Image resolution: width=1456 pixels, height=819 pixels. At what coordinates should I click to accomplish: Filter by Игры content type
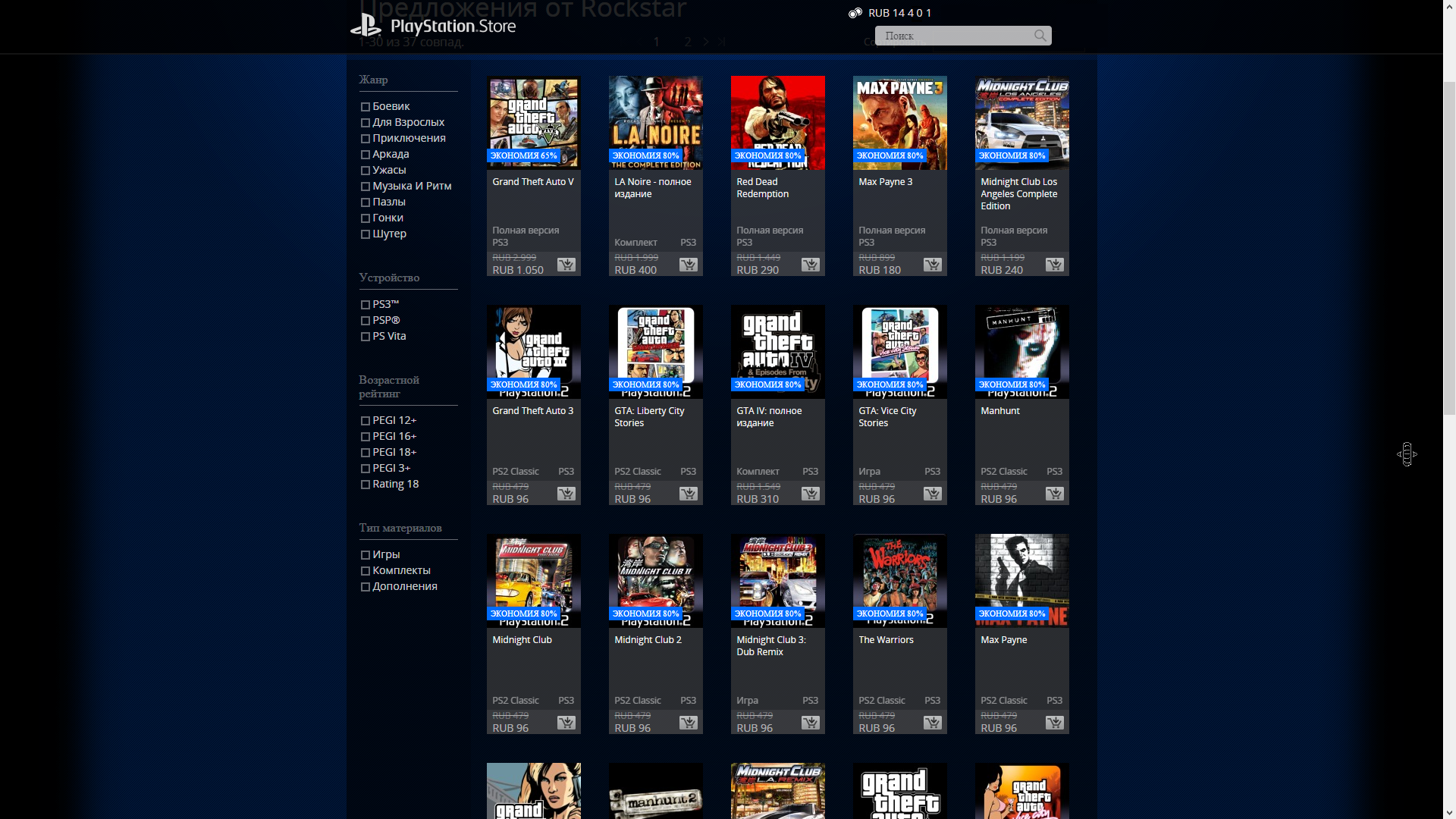point(366,555)
